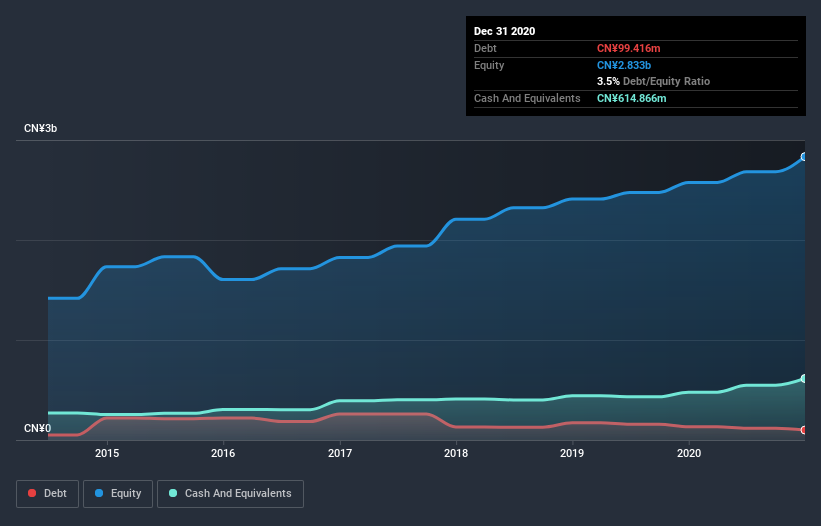Image resolution: width=821 pixels, height=526 pixels.
Task: Click the teal Cash endpoint marker
Action: click(x=804, y=378)
